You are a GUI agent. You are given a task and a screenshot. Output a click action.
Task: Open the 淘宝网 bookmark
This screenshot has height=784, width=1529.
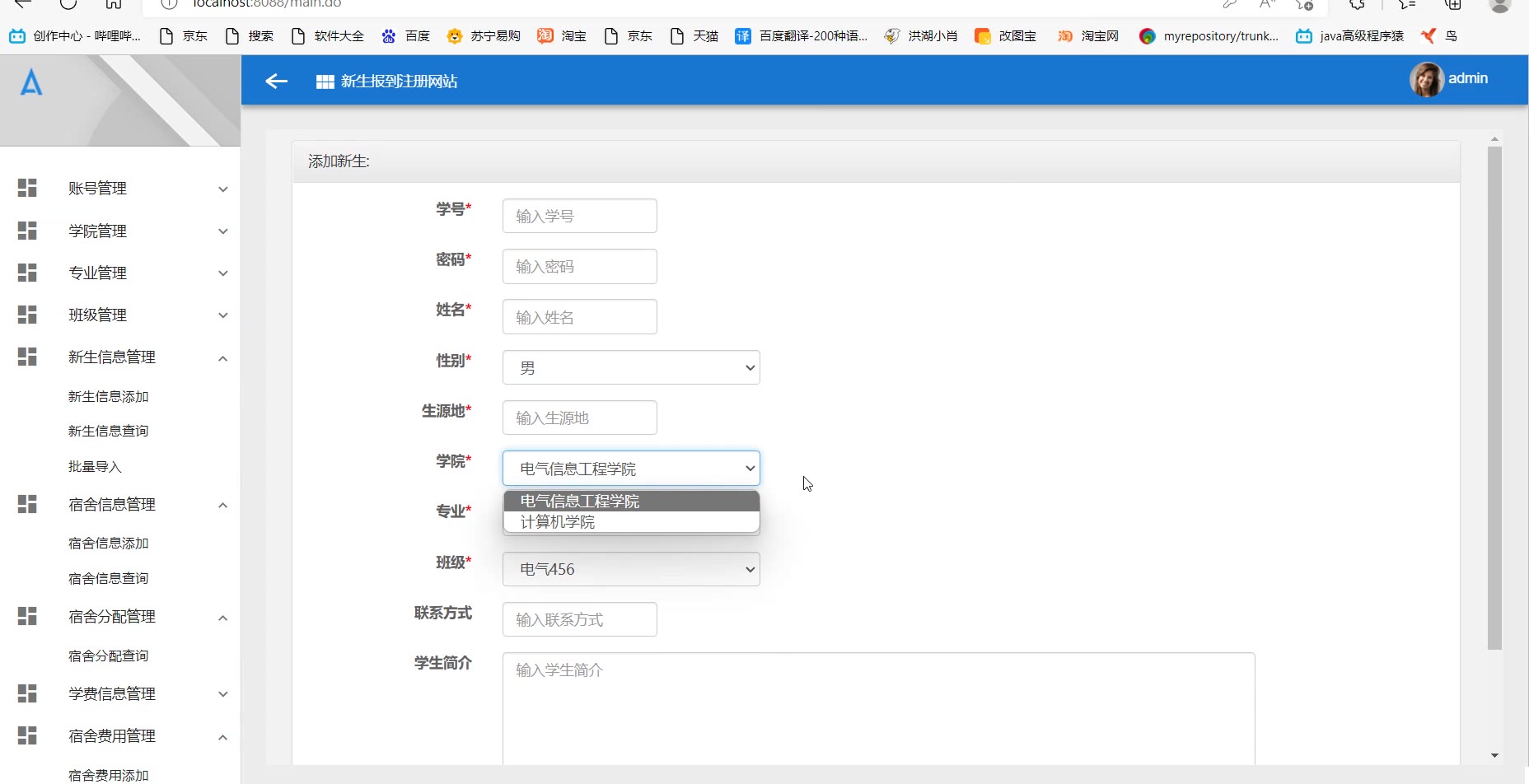coord(1088,36)
